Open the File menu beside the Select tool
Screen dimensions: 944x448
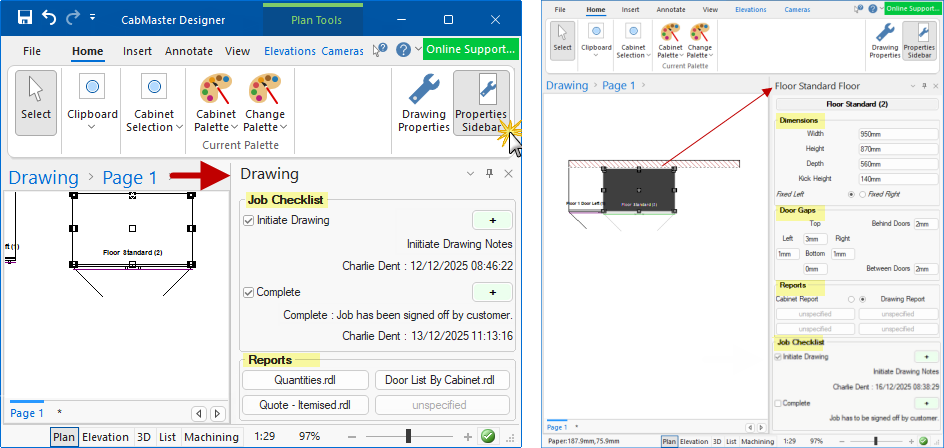pos(32,51)
